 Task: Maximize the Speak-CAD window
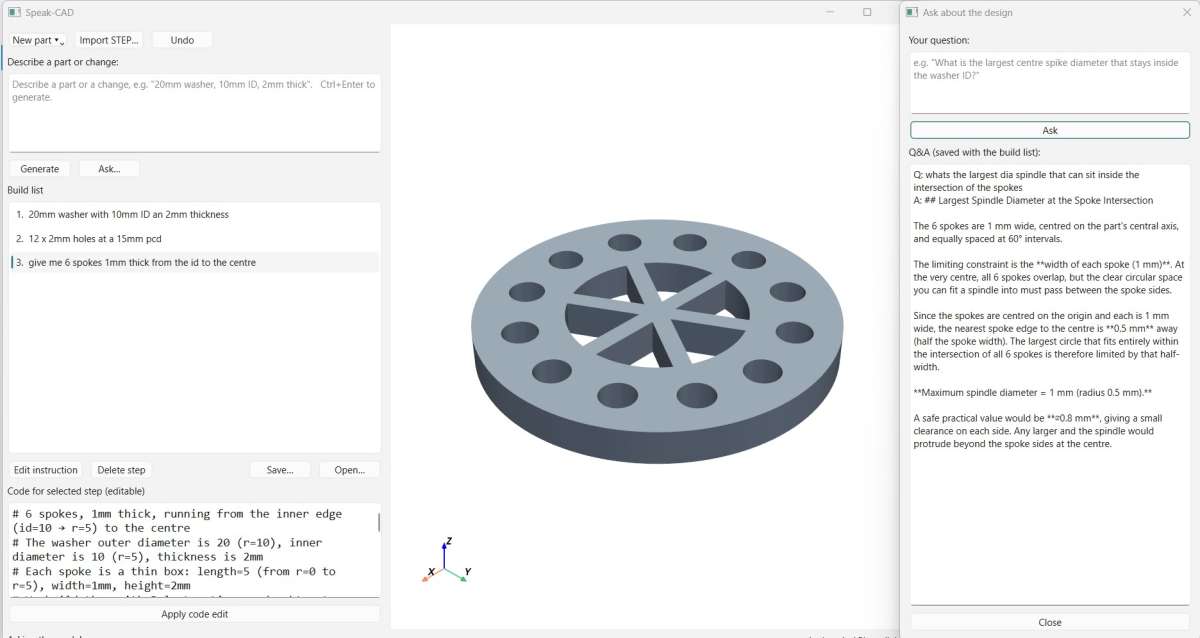coord(867,12)
